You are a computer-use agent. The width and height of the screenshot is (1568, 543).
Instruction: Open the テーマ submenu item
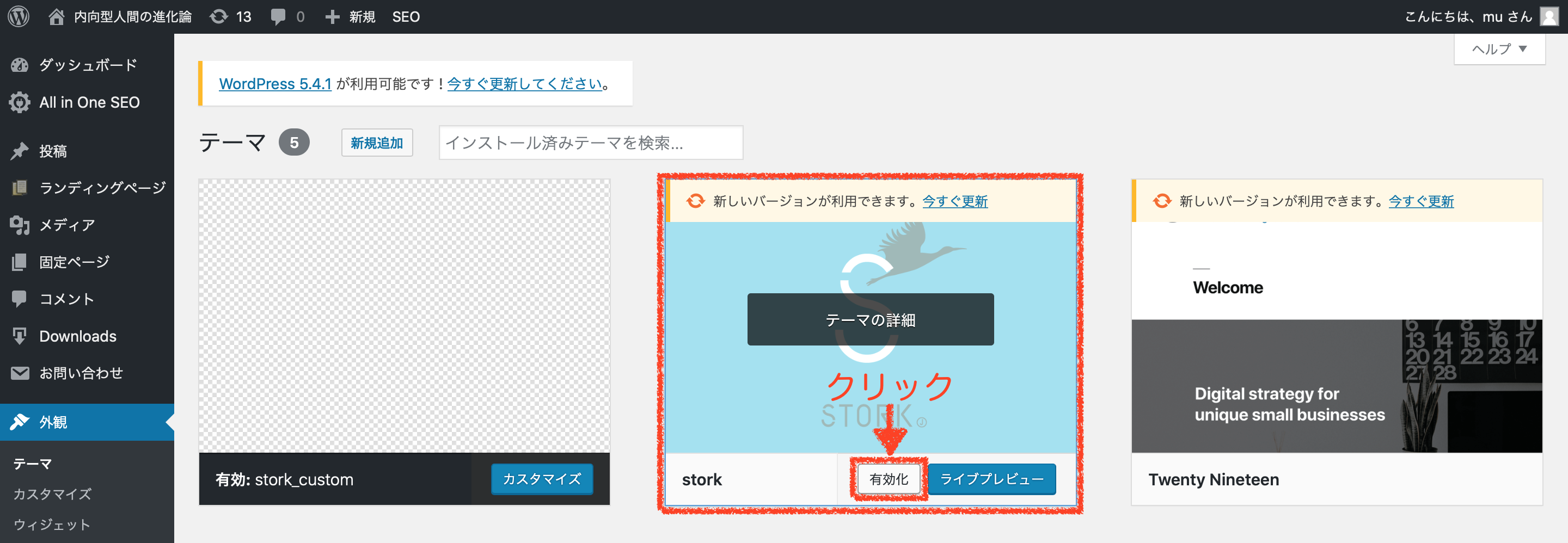(x=33, y=464)
